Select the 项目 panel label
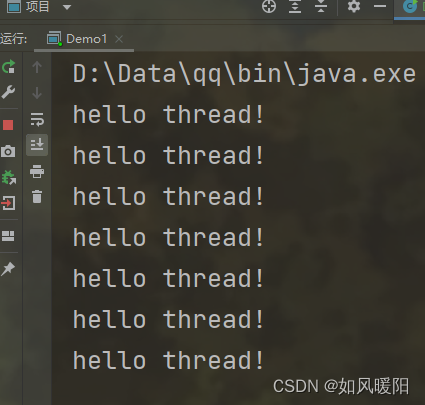 (x=37, y=6)
